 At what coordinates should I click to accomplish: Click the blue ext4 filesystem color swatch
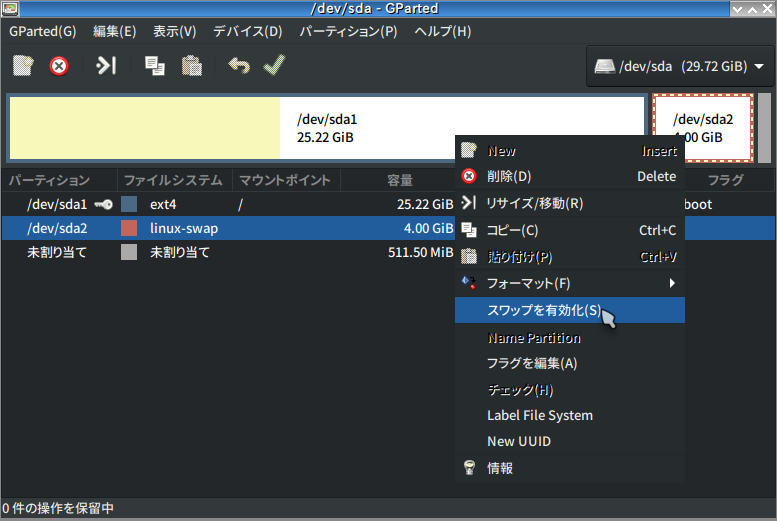click(x=129, y=204)
